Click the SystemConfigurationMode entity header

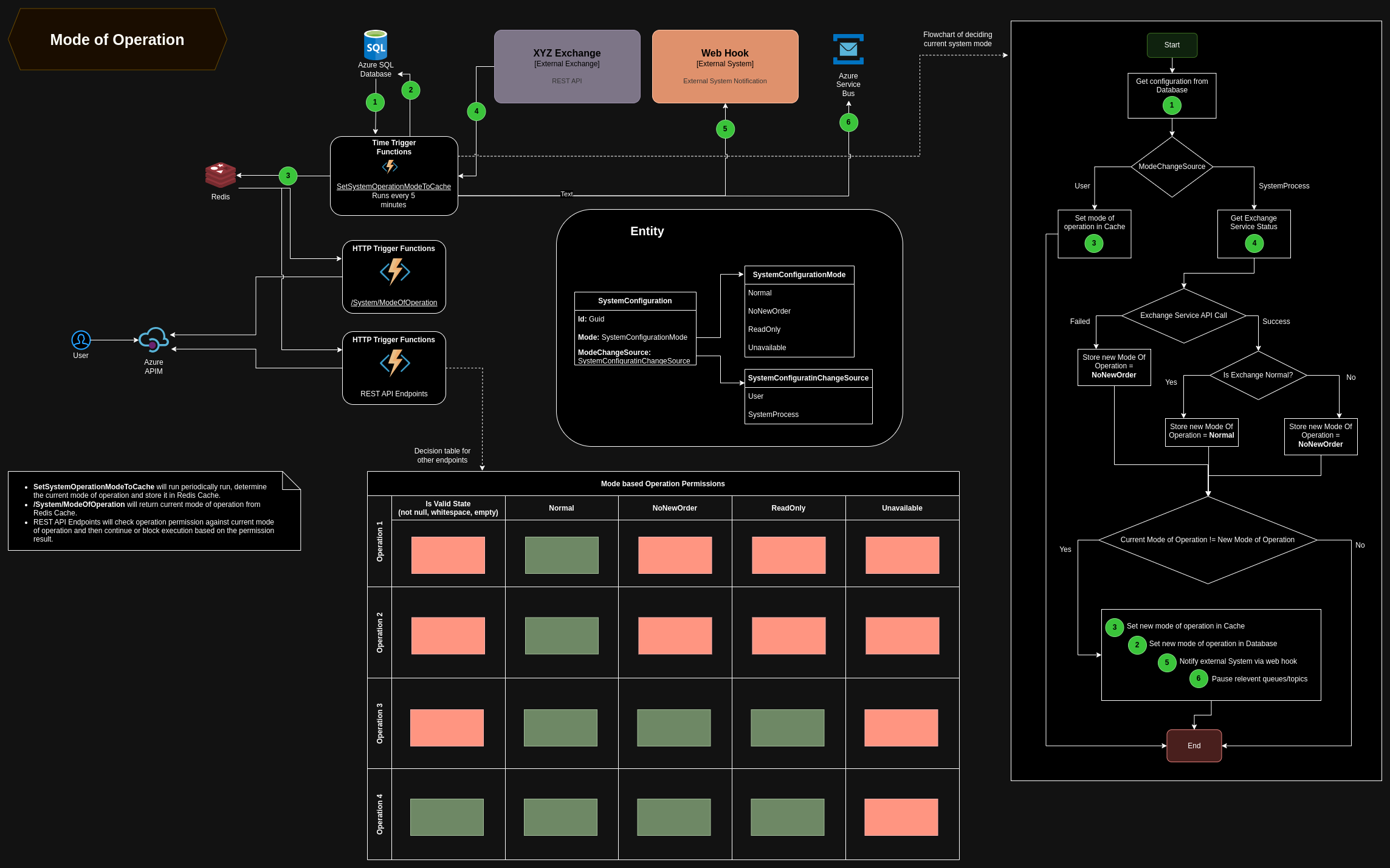coord(799,275)
